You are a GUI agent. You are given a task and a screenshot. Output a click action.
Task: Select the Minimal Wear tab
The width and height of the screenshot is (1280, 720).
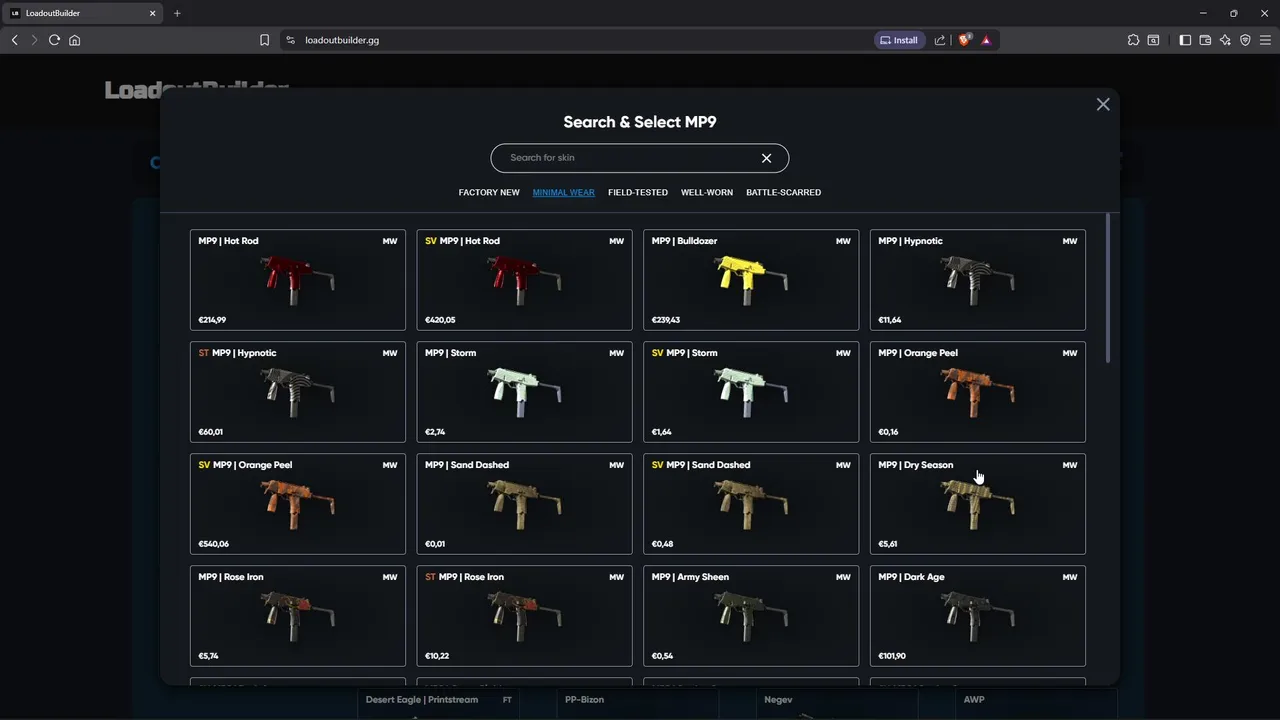(563, 192)
